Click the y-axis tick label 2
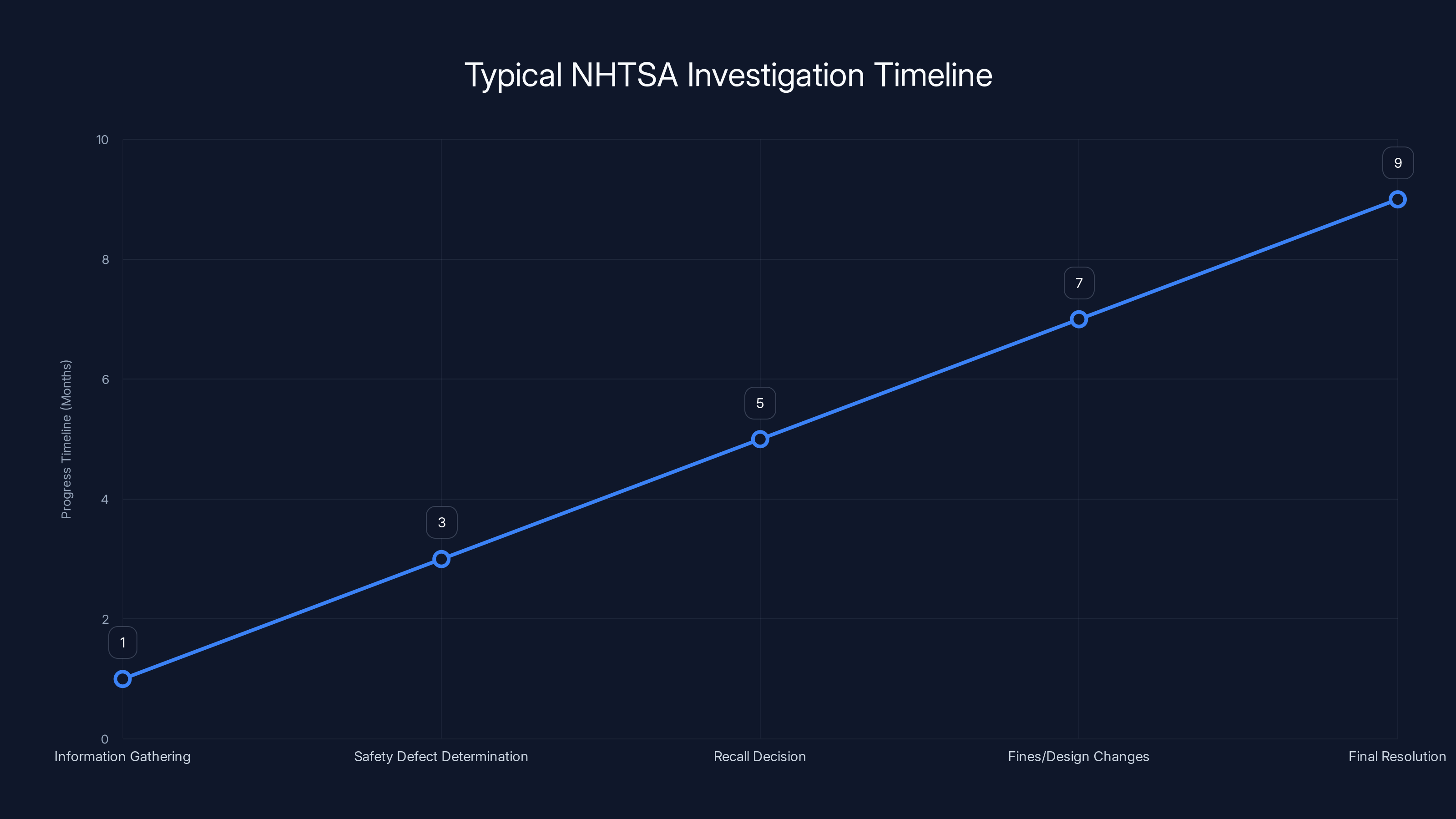The height and width of the screenshot is (819, 1456). pyautogui.click(x=105, y=619)
